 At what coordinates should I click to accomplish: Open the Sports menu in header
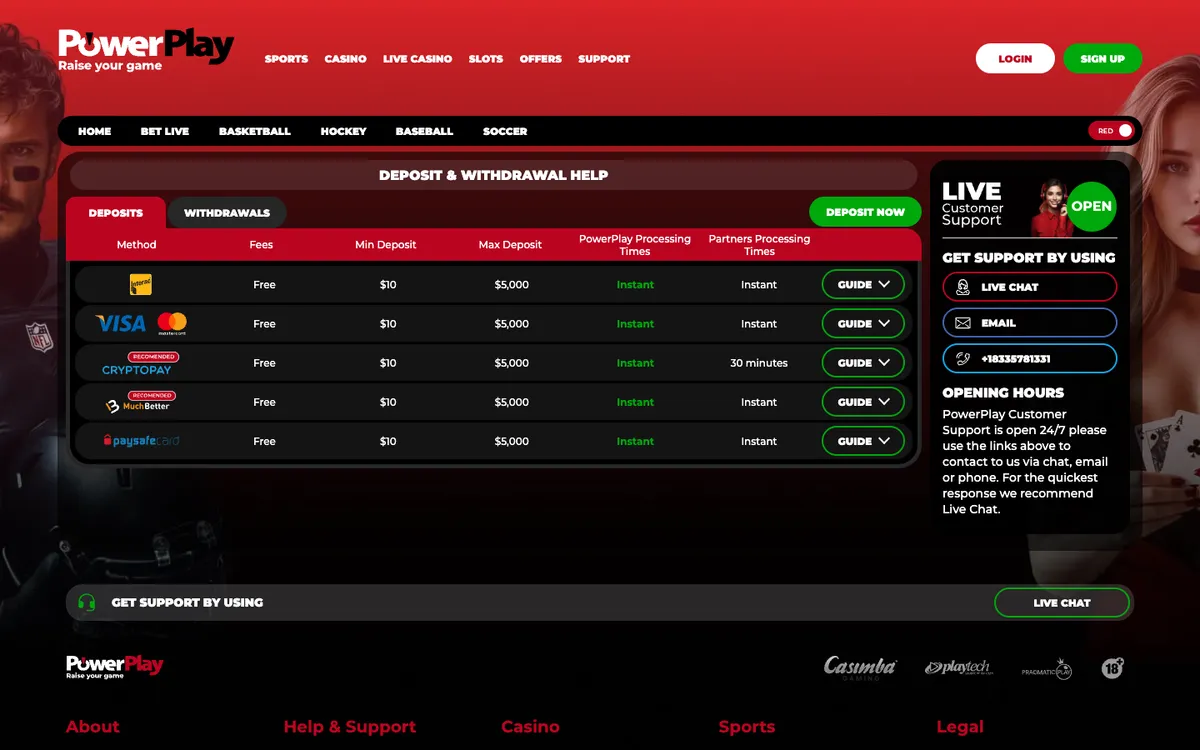tap(286, 59)
